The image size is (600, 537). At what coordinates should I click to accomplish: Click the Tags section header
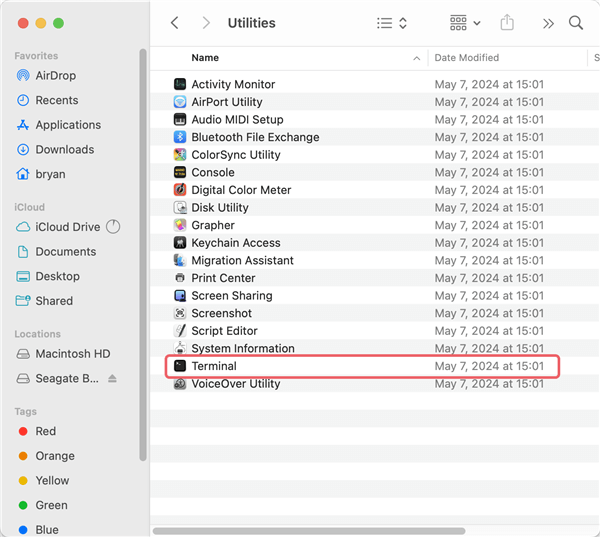coord(25,411)
